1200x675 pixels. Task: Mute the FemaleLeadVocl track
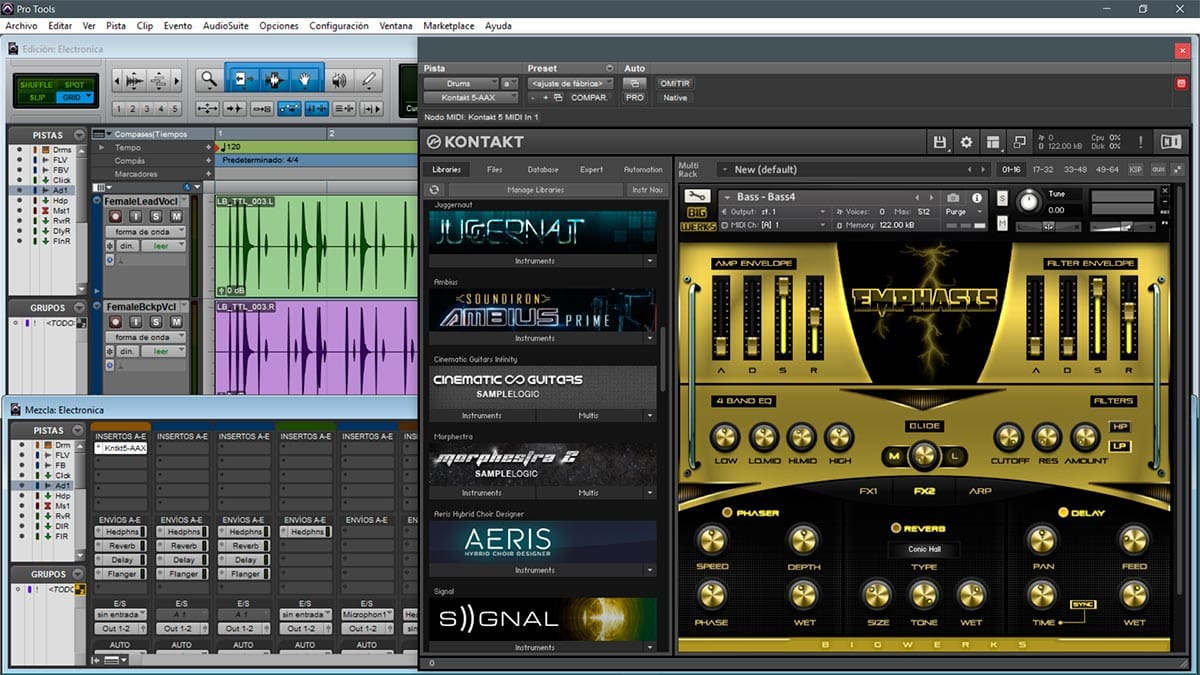pos(176,217)
